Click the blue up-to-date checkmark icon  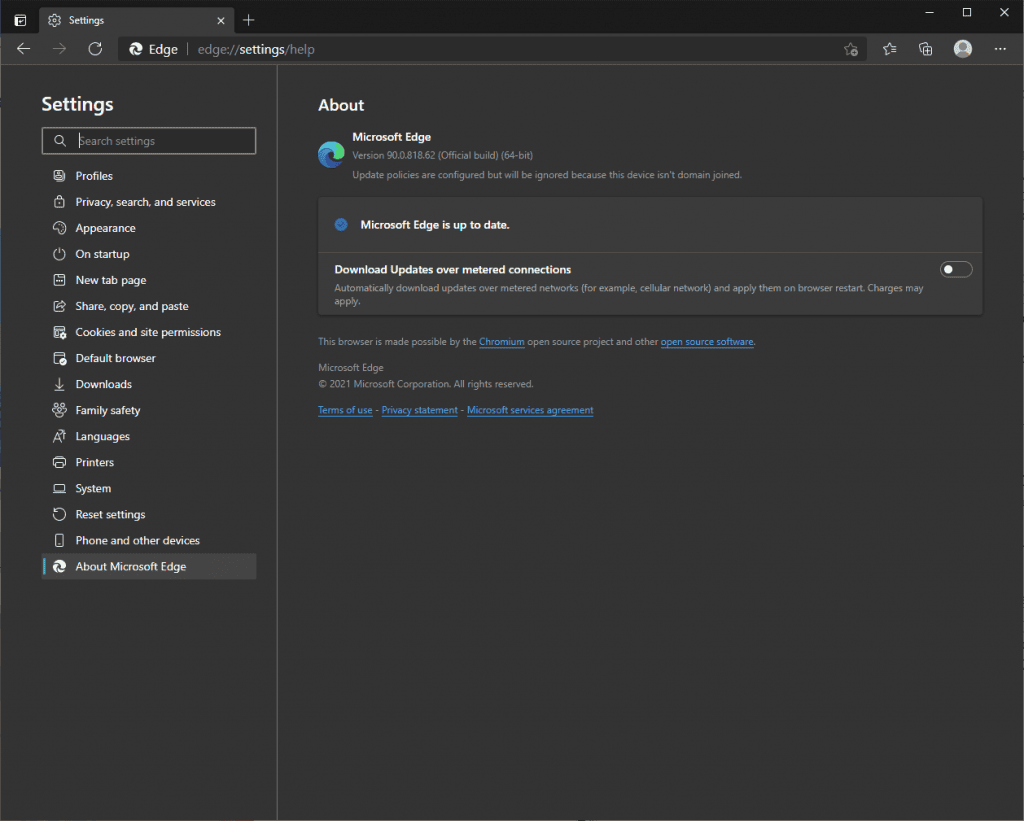coord(341,225)
